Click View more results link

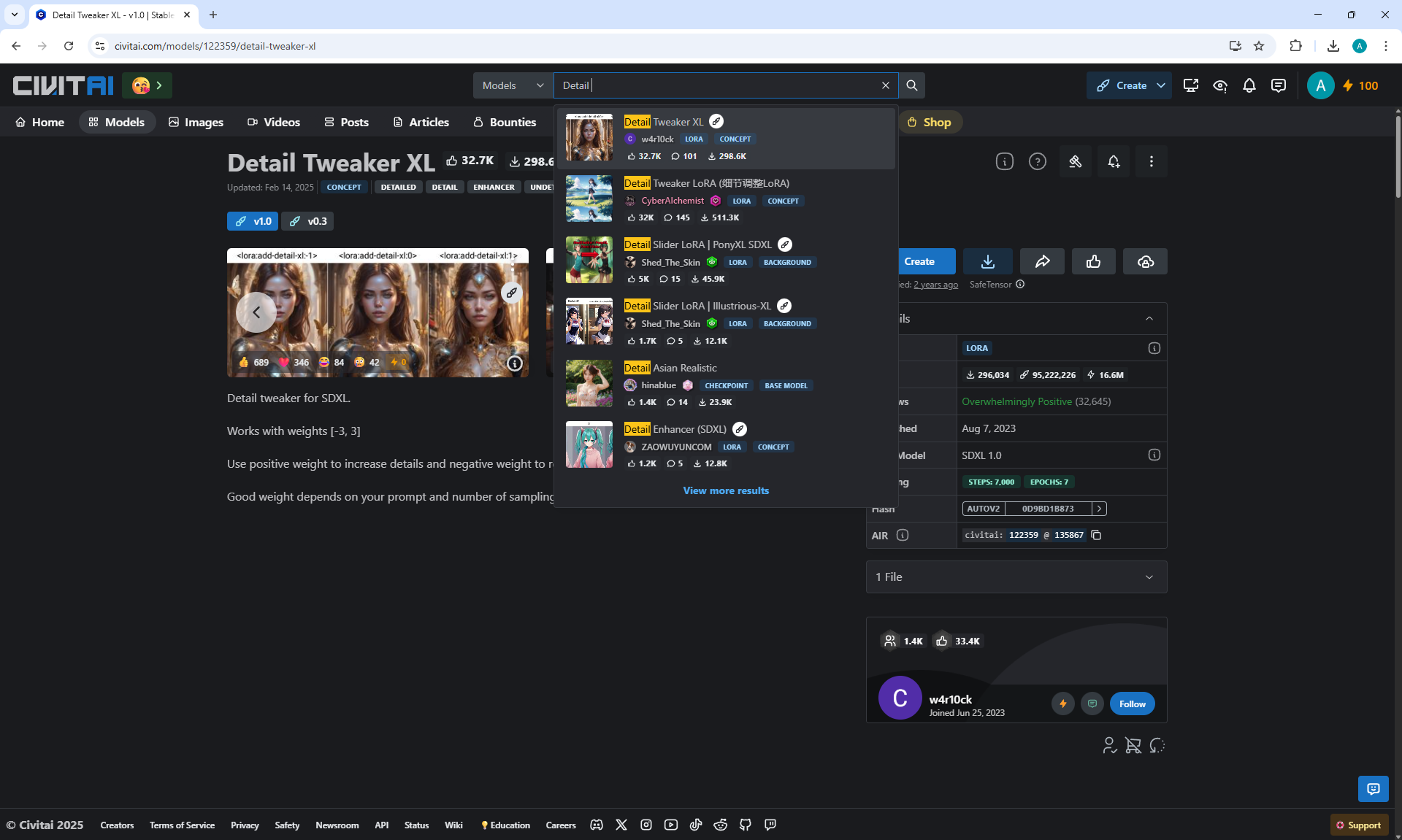[x=725, y=490]
